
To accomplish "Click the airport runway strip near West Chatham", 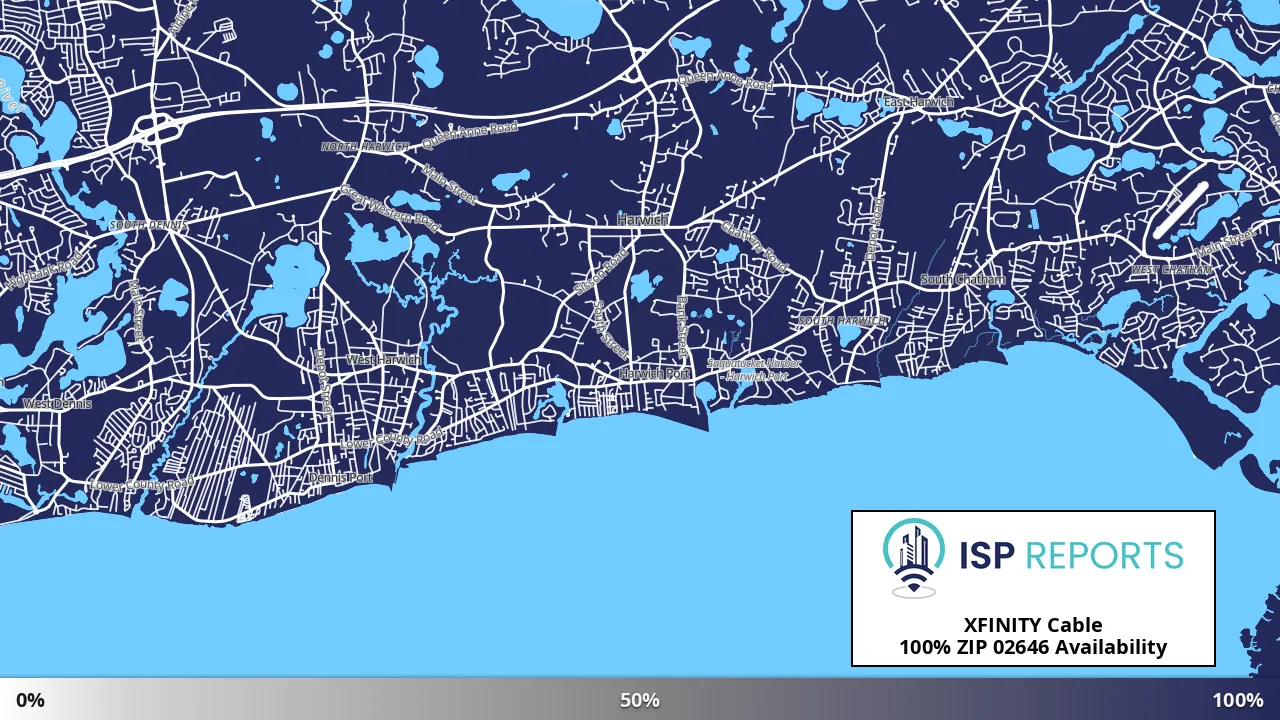I will (x=1181, y=210).
